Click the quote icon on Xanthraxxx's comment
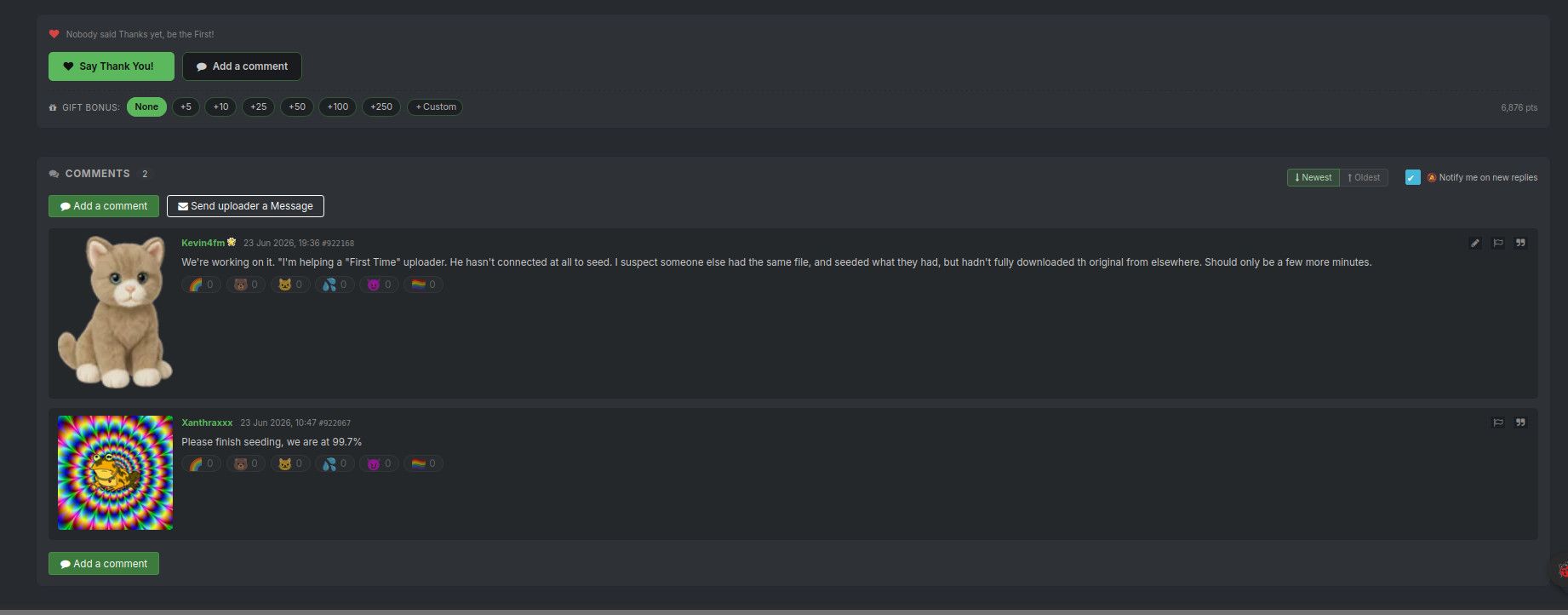 coord(1520,422)
